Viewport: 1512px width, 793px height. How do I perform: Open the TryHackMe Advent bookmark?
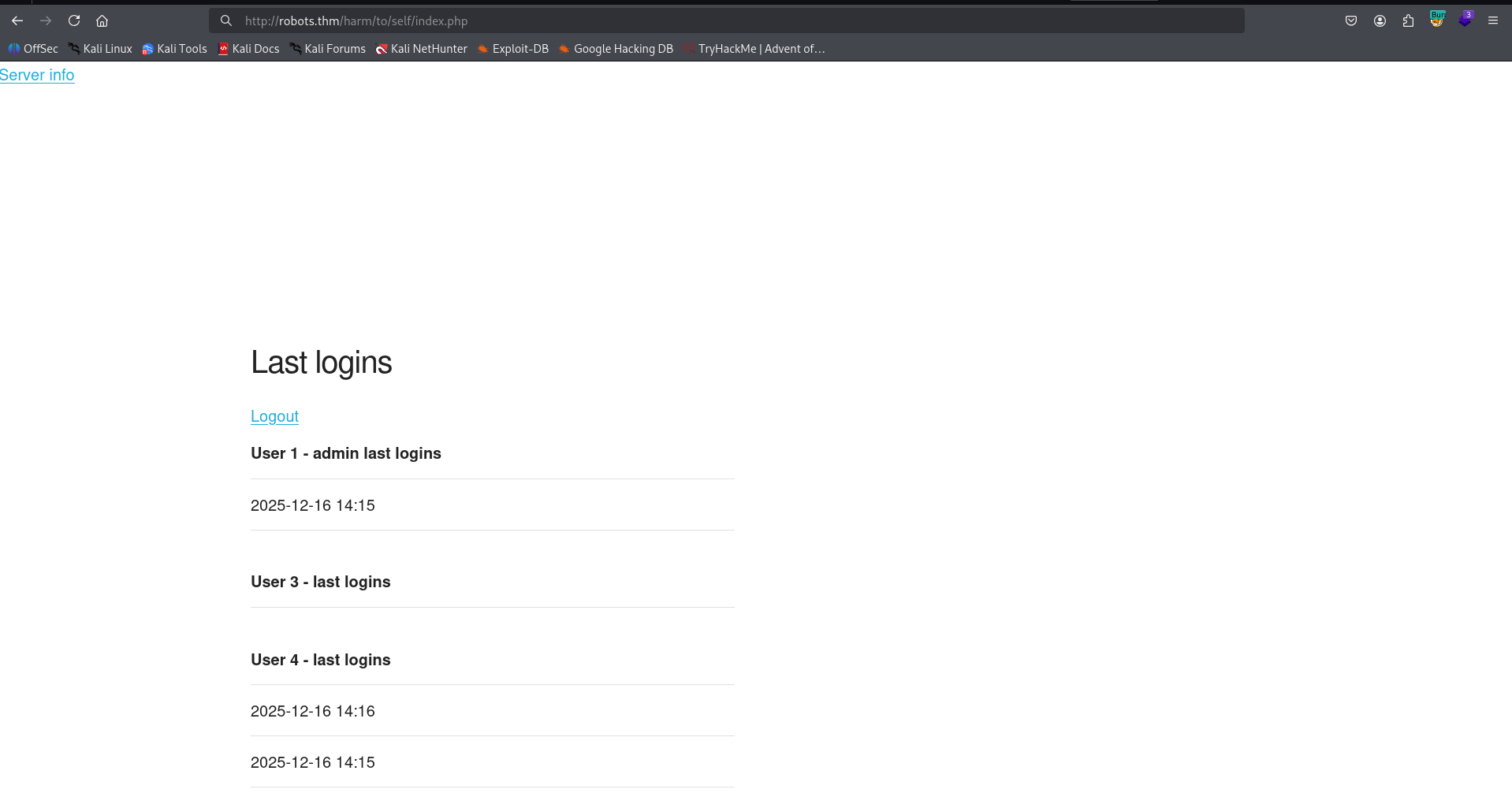pos(754,49)
